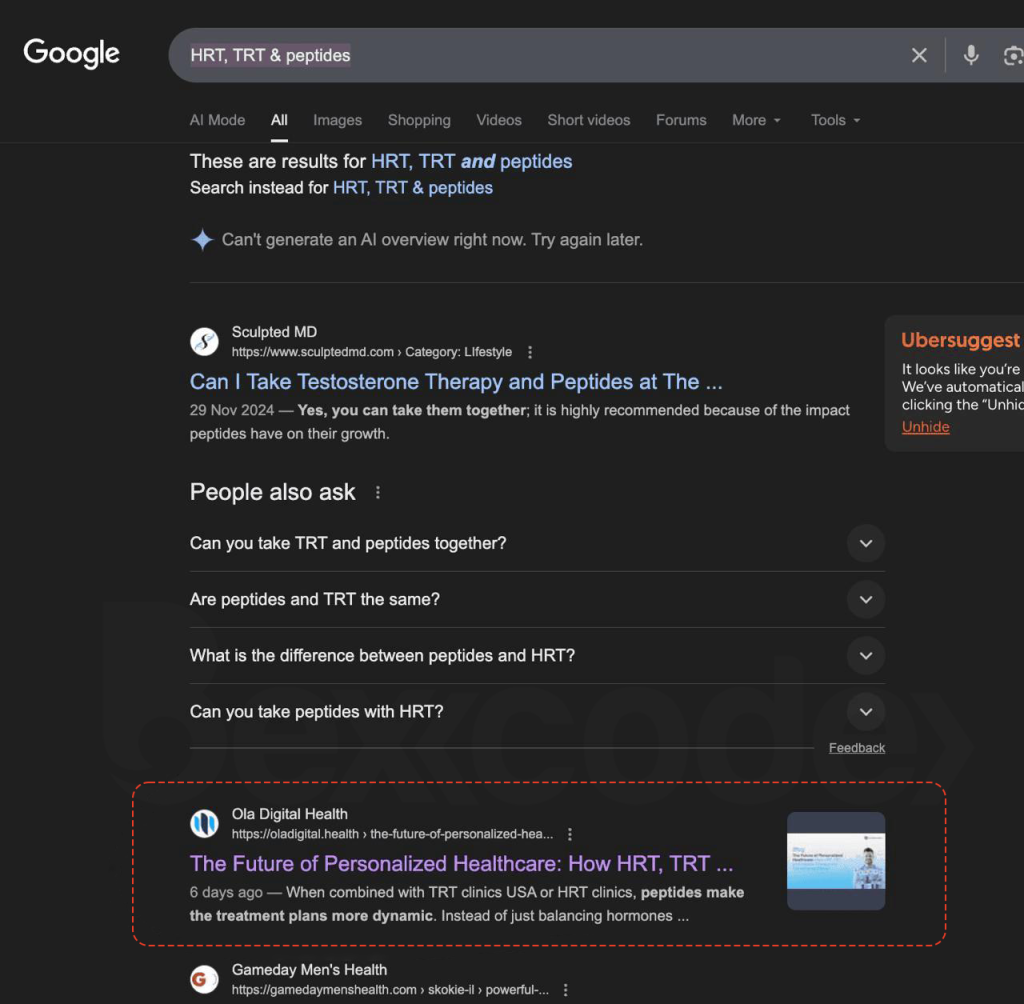Clear the search box with X icon
Image resolution: width=1024 pixels, height=1004 pixels.
pyautogui.click(x=919, y=55)
